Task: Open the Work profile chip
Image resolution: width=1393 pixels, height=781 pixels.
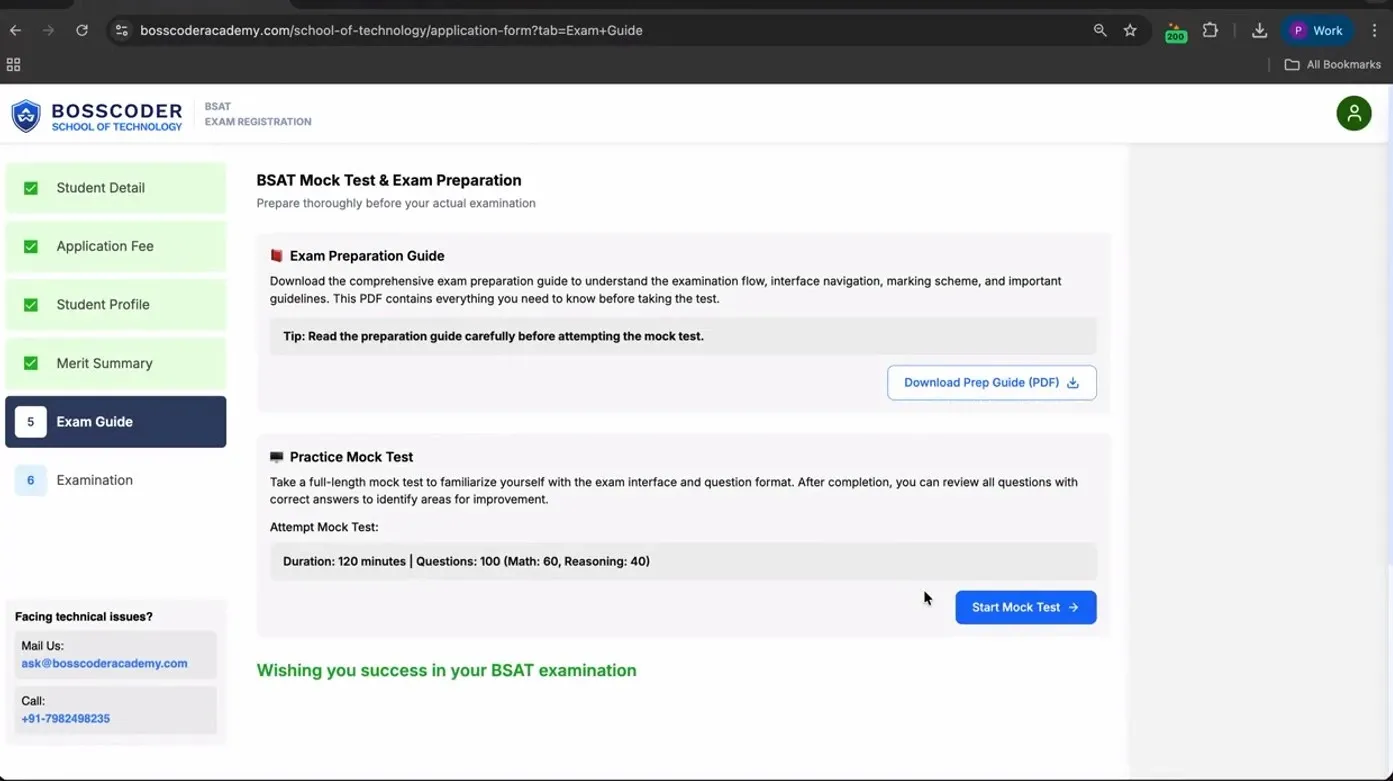Action: (1317, 30)
